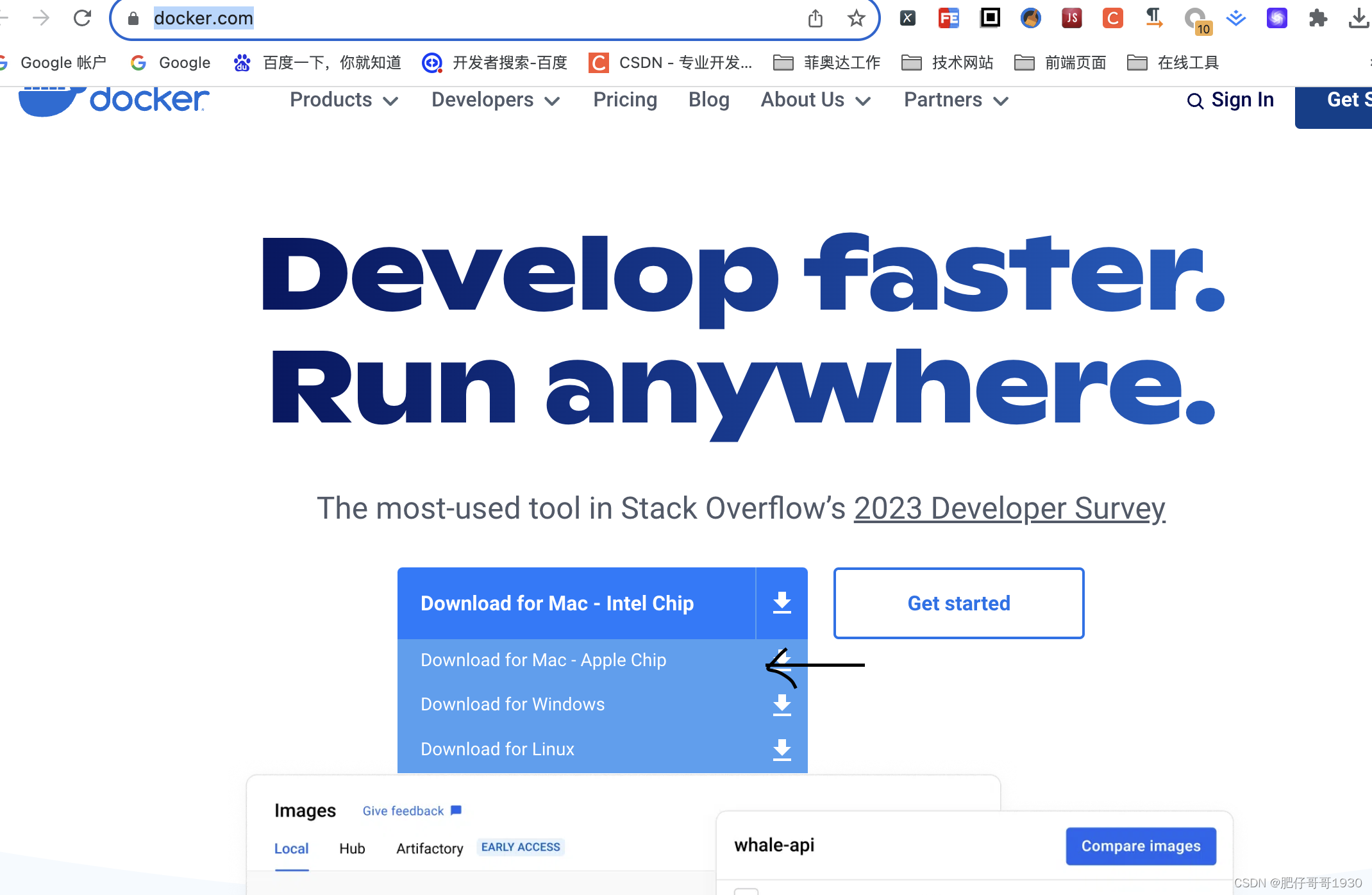
Task: Click the Get started button
Action: click(x=958, y=602)
